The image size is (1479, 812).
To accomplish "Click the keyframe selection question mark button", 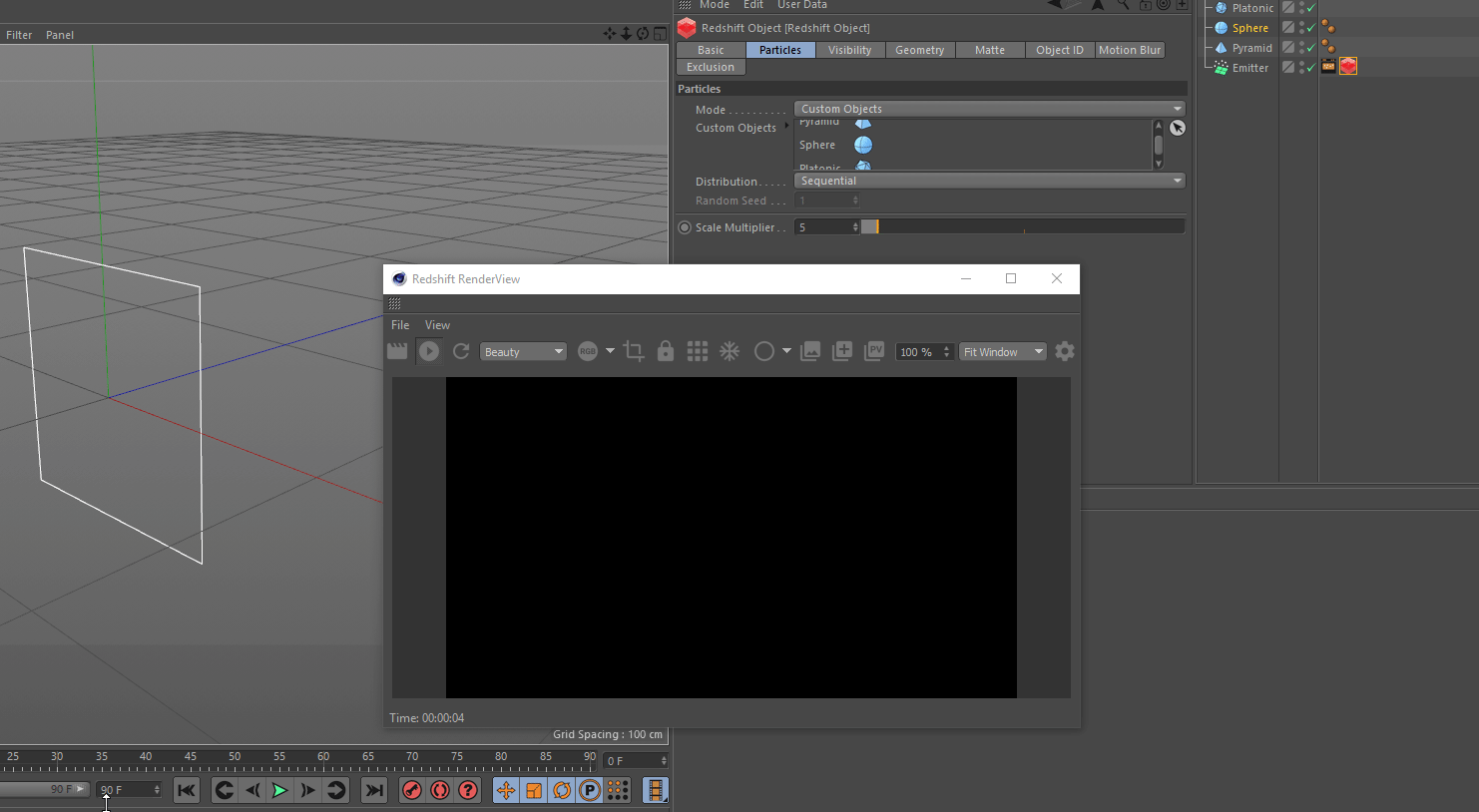I will [468, 790].
